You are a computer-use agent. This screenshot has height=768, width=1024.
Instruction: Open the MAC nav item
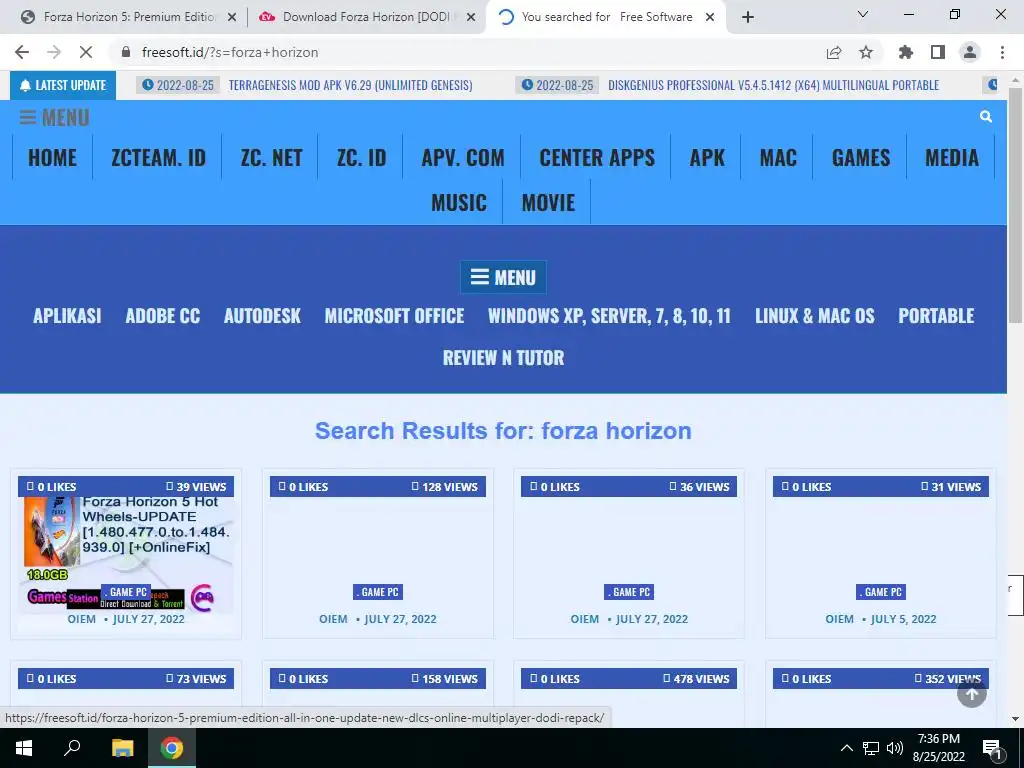(x=778, y=157)
